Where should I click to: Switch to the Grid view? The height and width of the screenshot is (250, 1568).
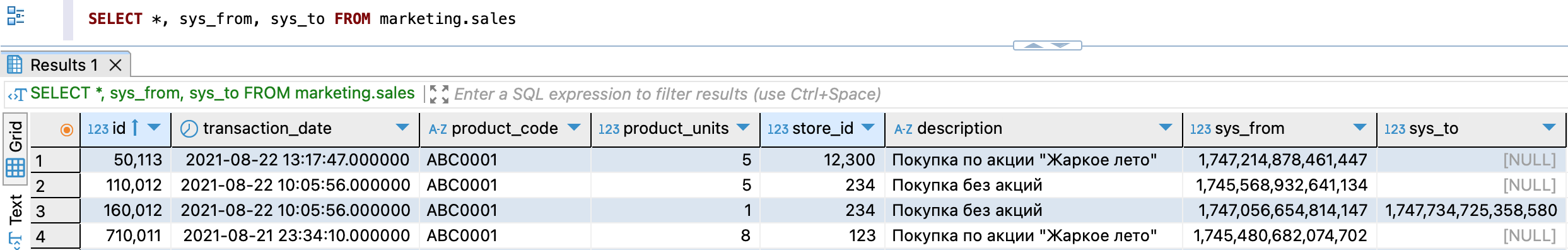15,149
